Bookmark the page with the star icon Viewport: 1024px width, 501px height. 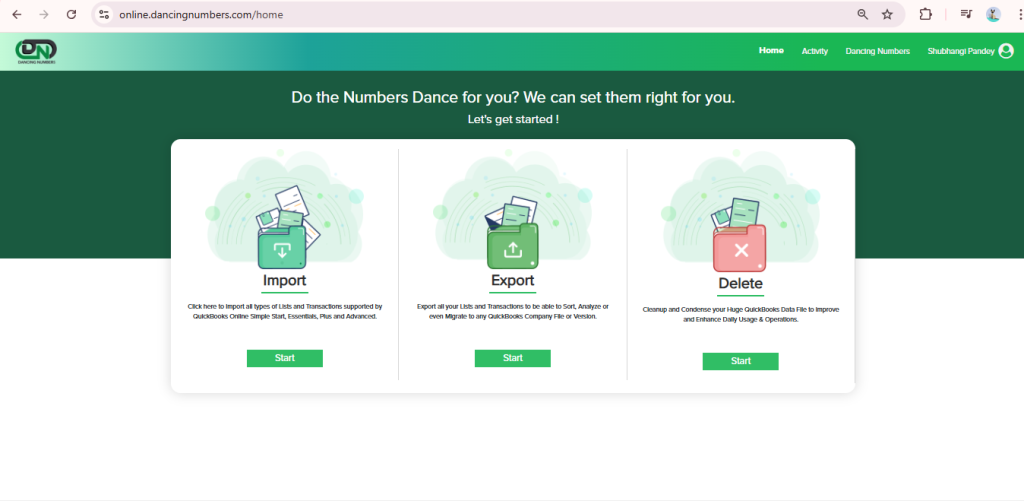click(887, 14)
